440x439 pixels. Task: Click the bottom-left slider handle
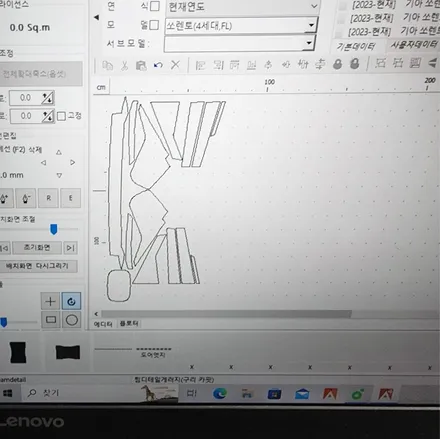click(x=4, y=322)
